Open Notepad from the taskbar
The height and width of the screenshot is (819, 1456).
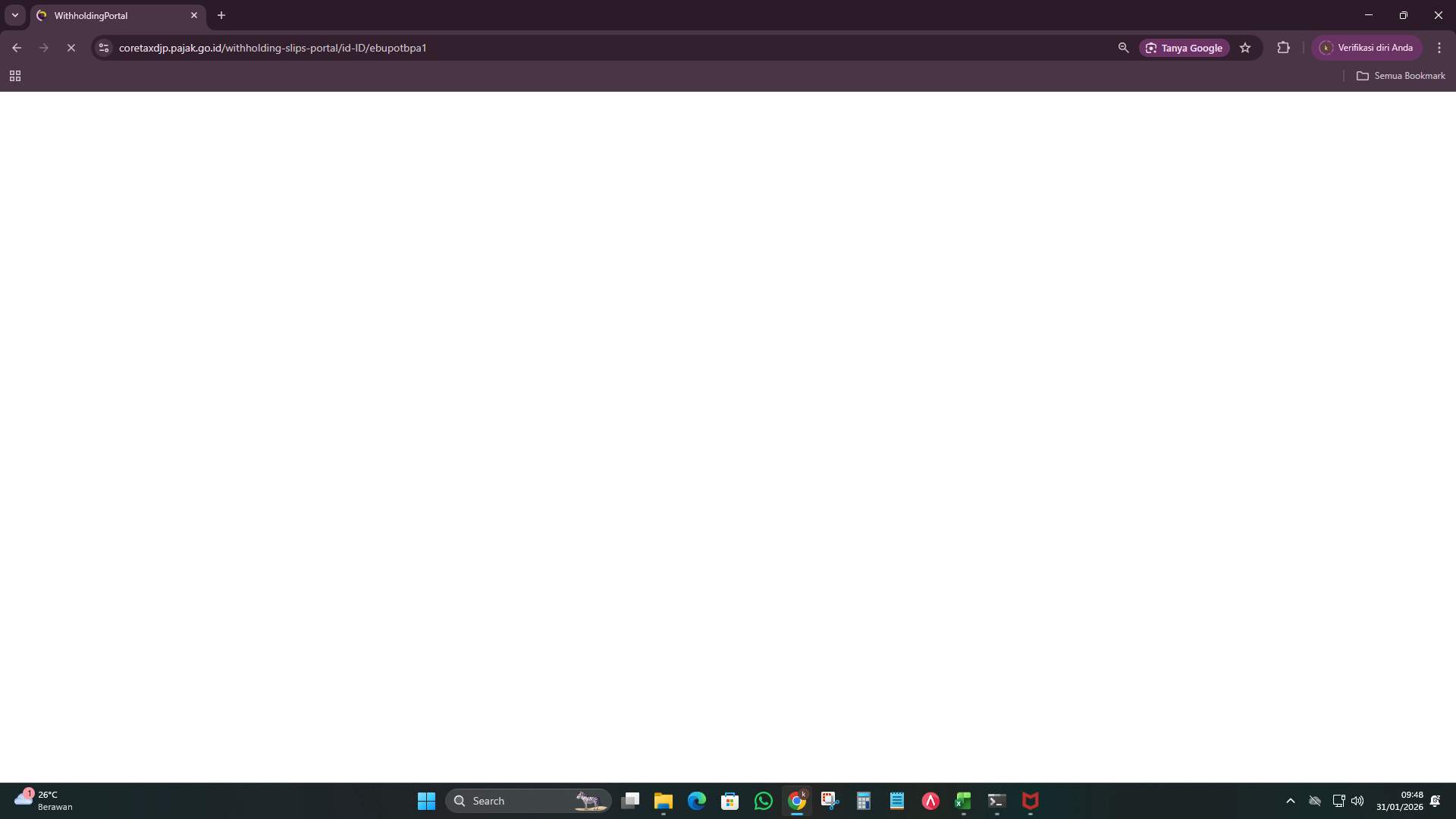pos(897,801)
